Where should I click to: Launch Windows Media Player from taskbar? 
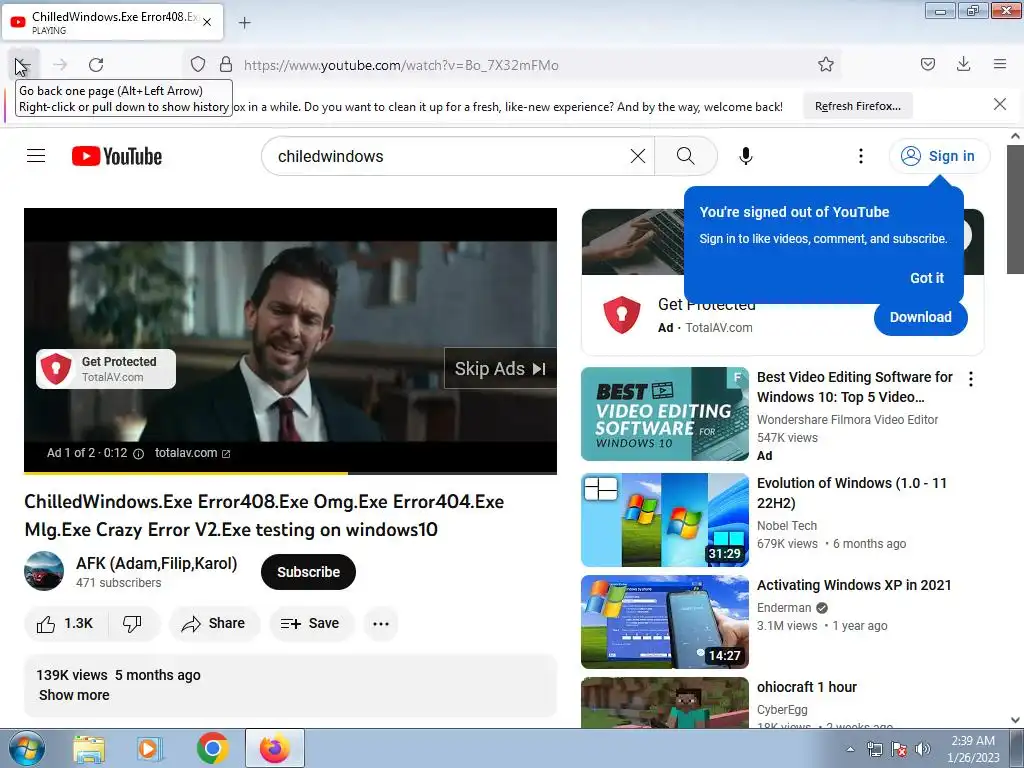pyautogui.click(x=150, y=749)
